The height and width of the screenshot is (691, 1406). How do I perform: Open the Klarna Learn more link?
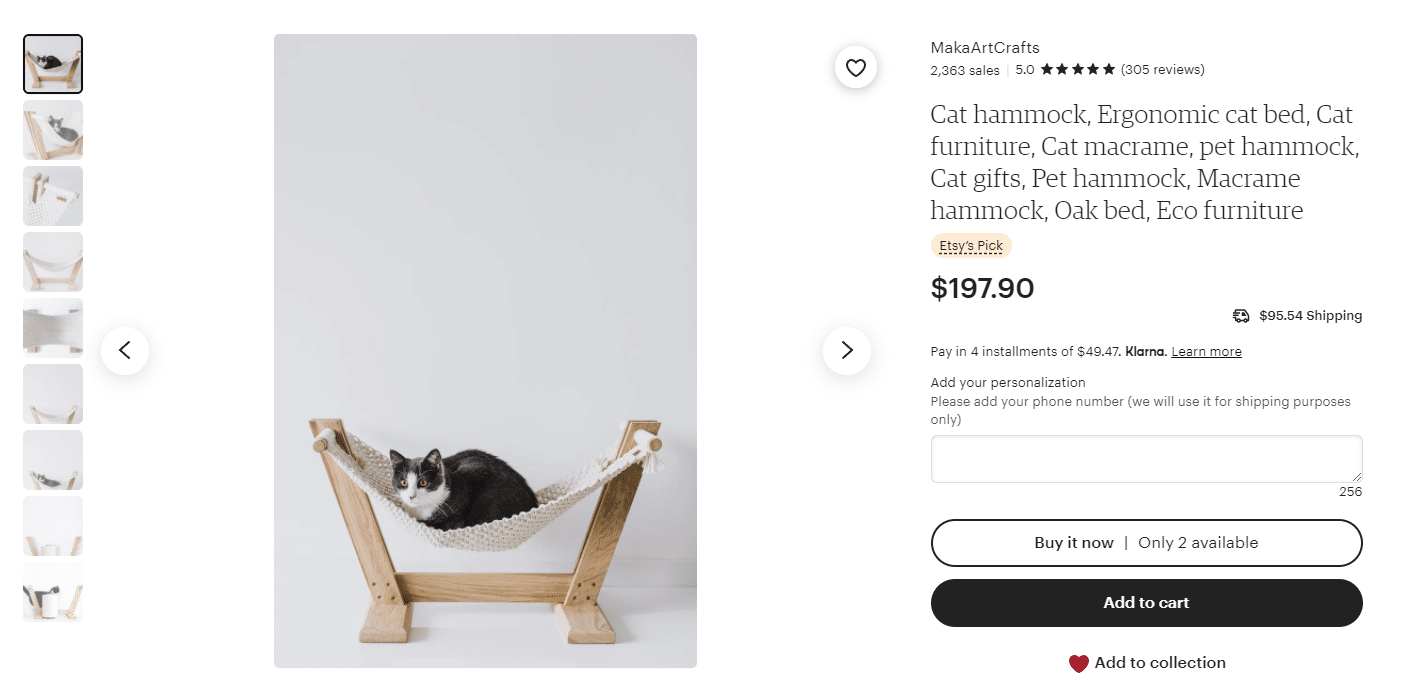pos(1206,352)
